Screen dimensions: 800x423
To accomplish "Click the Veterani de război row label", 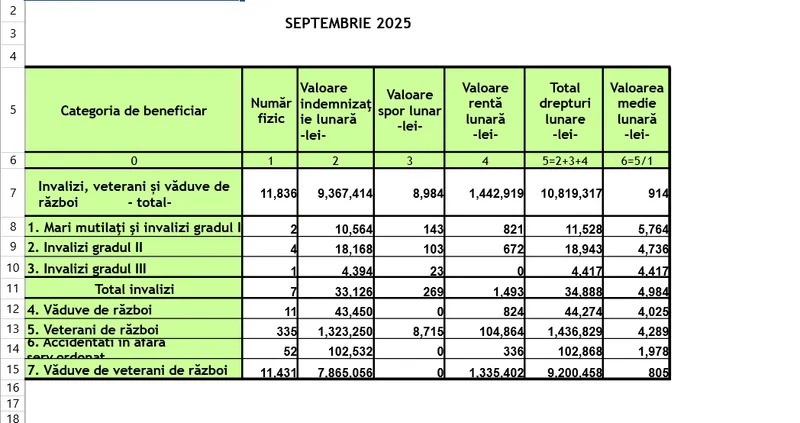I will [x=134, y=329].
